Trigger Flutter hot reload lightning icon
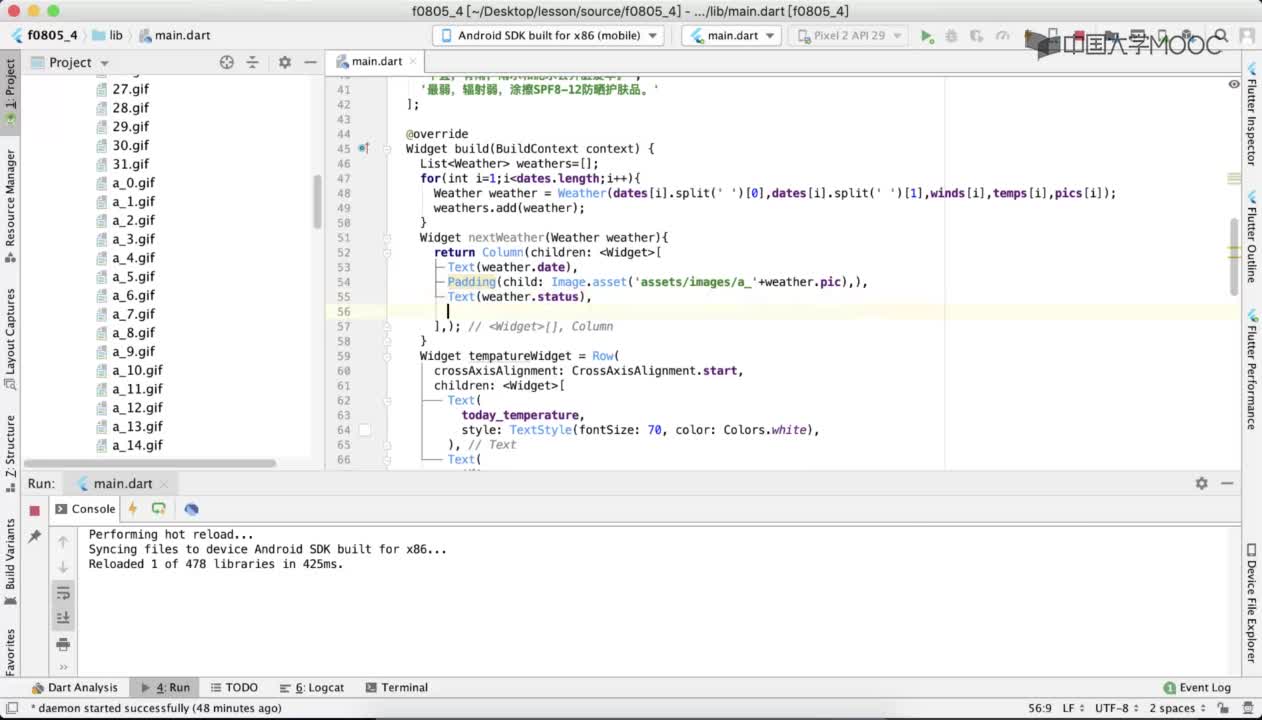 click(x=132, y=508)
